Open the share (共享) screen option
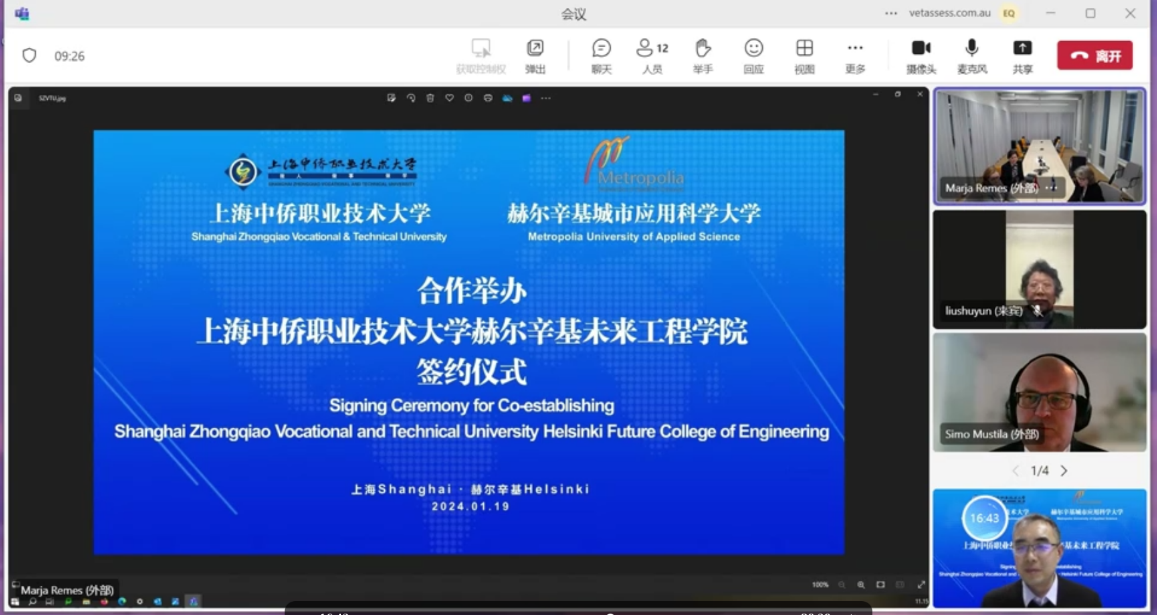This screenshot has width=1157, height=615. (1022, 56)
